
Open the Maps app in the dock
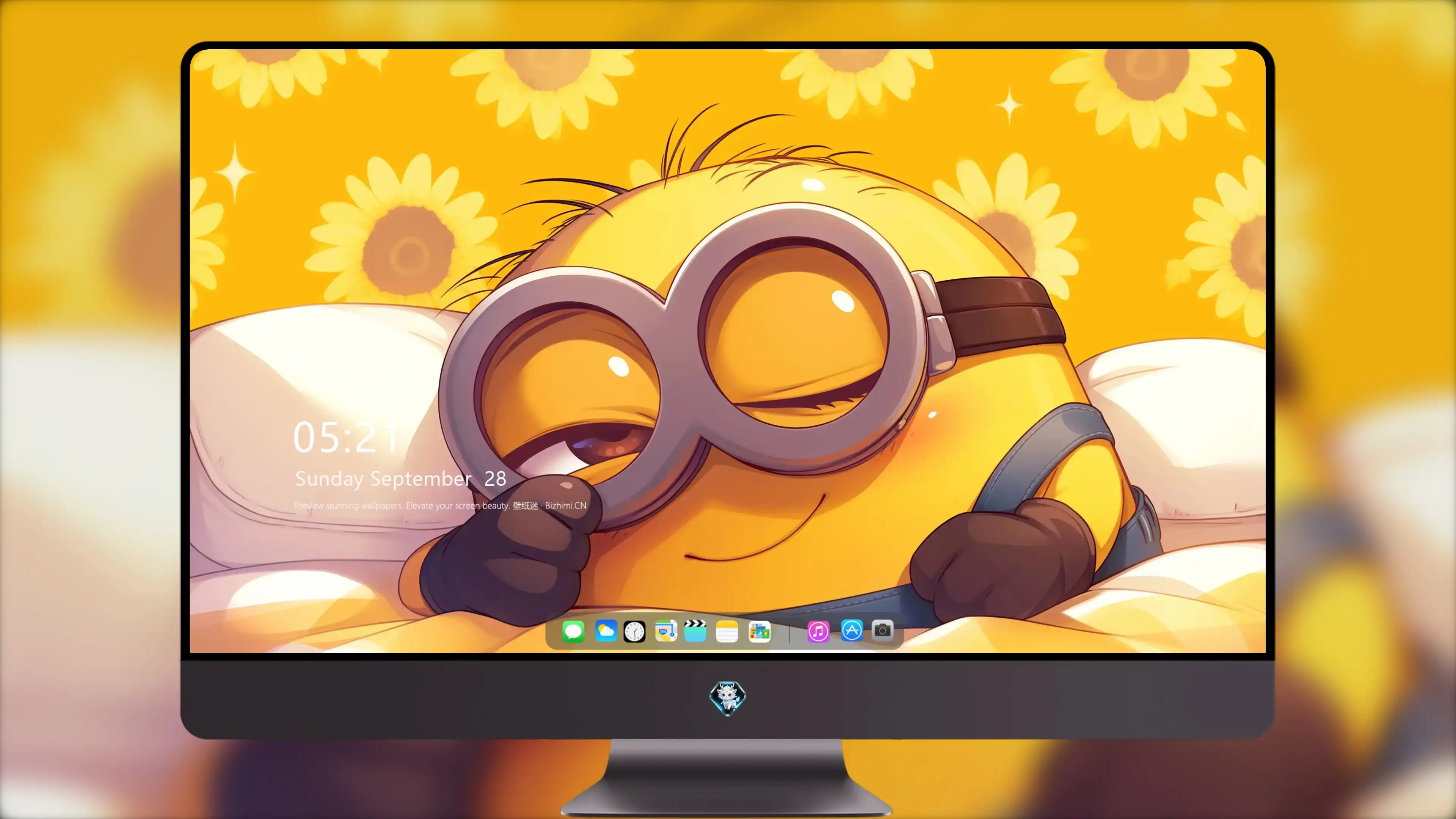point(666,631)
